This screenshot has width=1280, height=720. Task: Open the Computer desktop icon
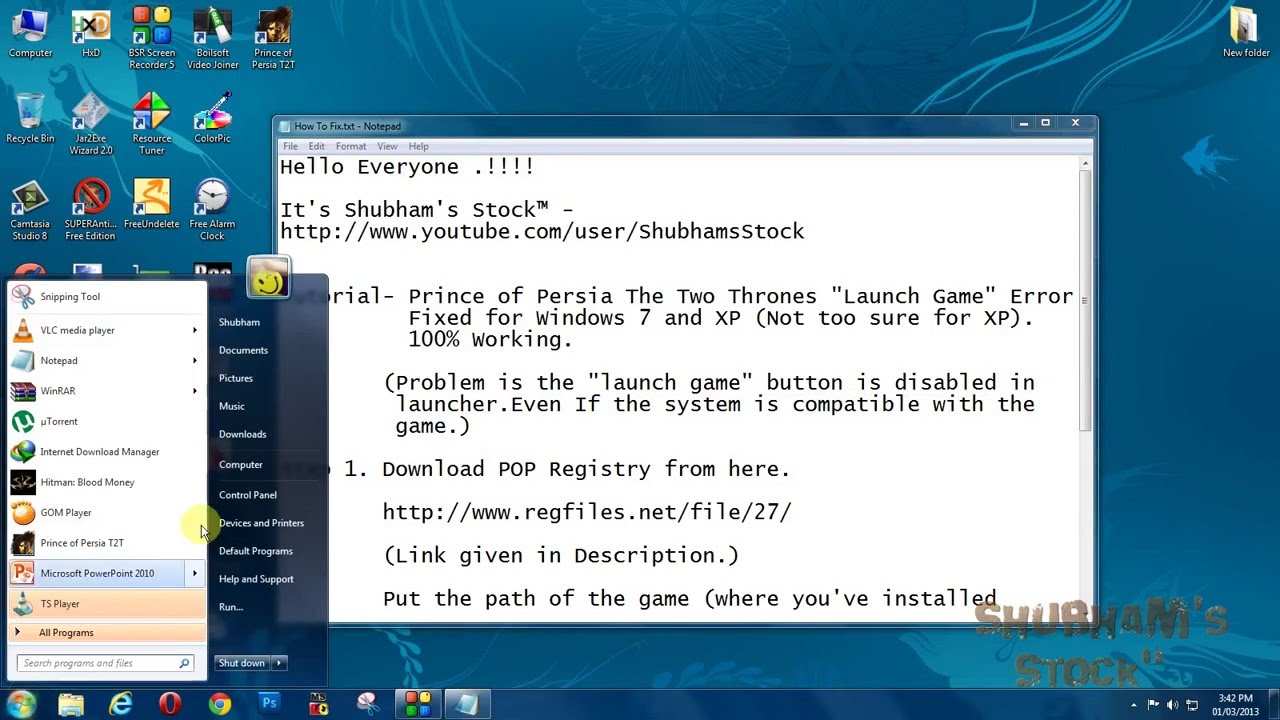30,34
